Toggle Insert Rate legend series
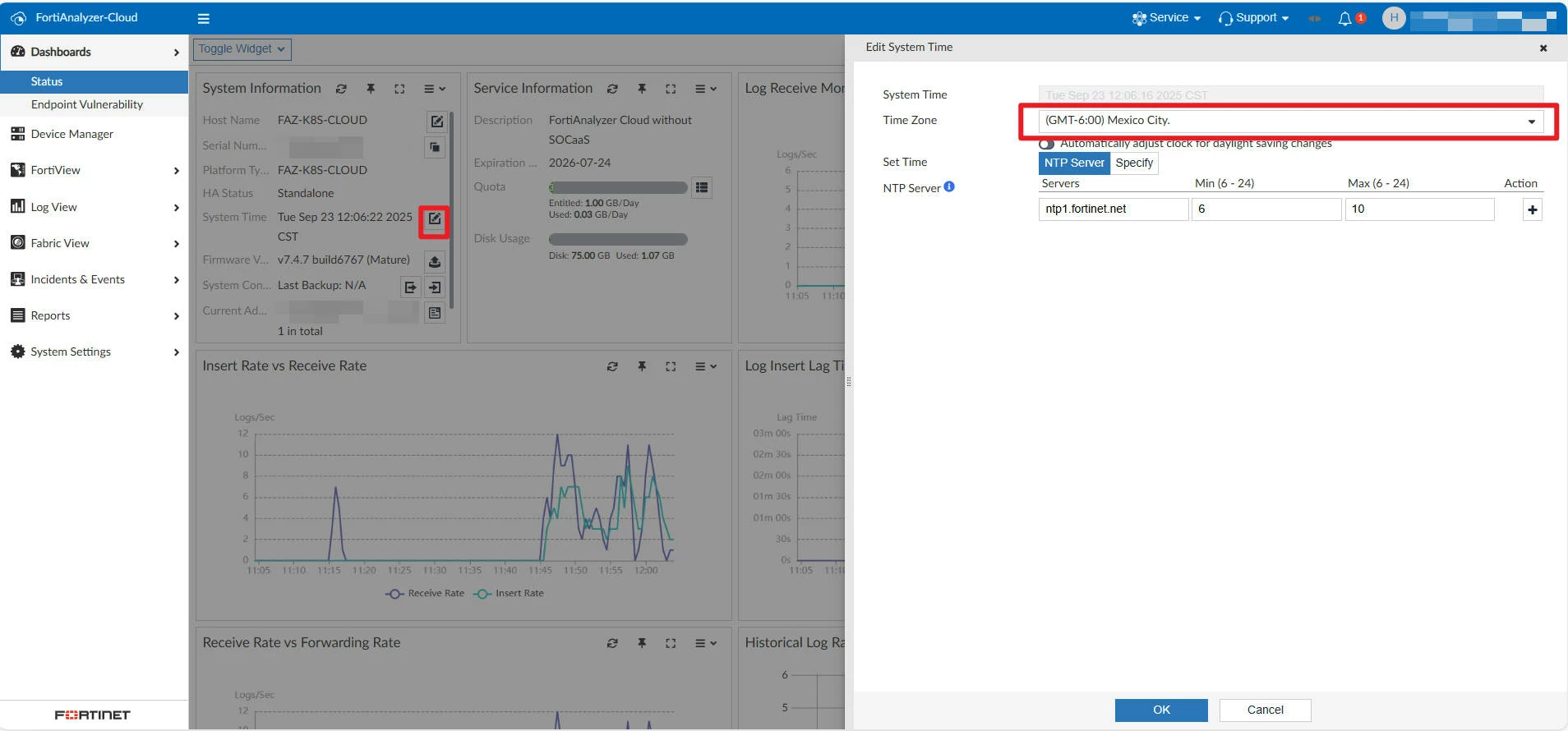The width and height of the screenshot is (1568, 731). [508, 593]
